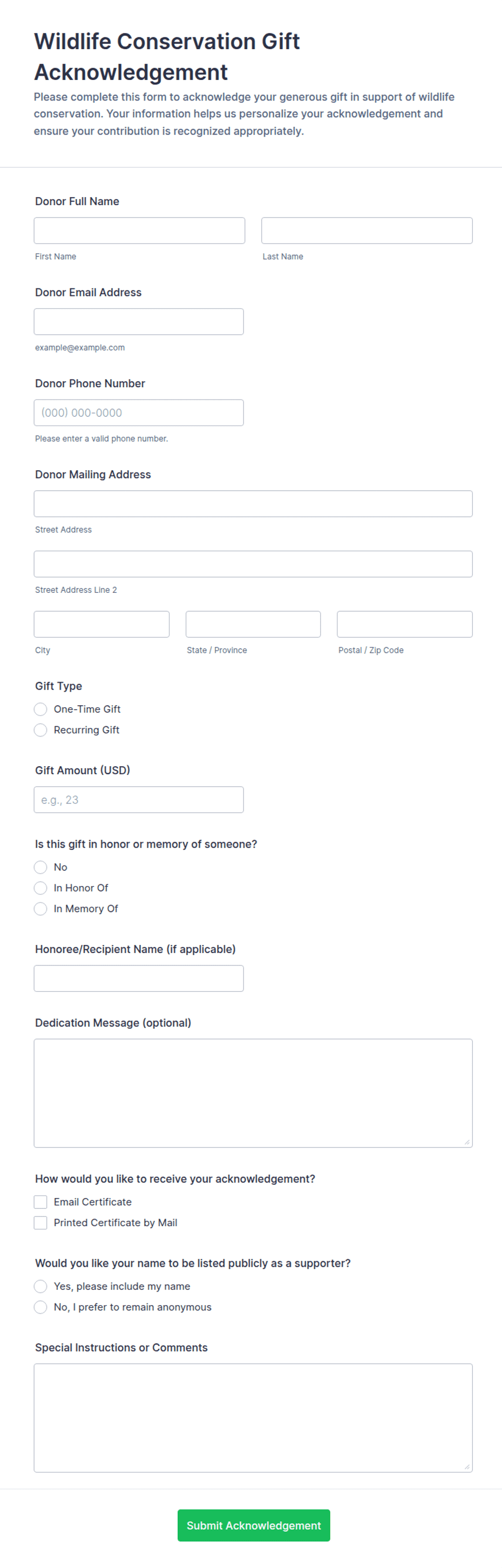
Task: Choose the In Honor Of radio option
Action: pos(41,888)
